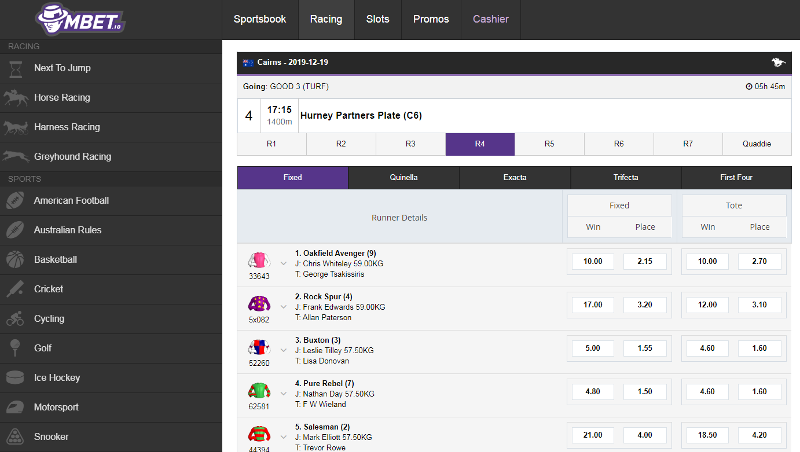Click the clock icon next to 05h 46m

(749, 87)
